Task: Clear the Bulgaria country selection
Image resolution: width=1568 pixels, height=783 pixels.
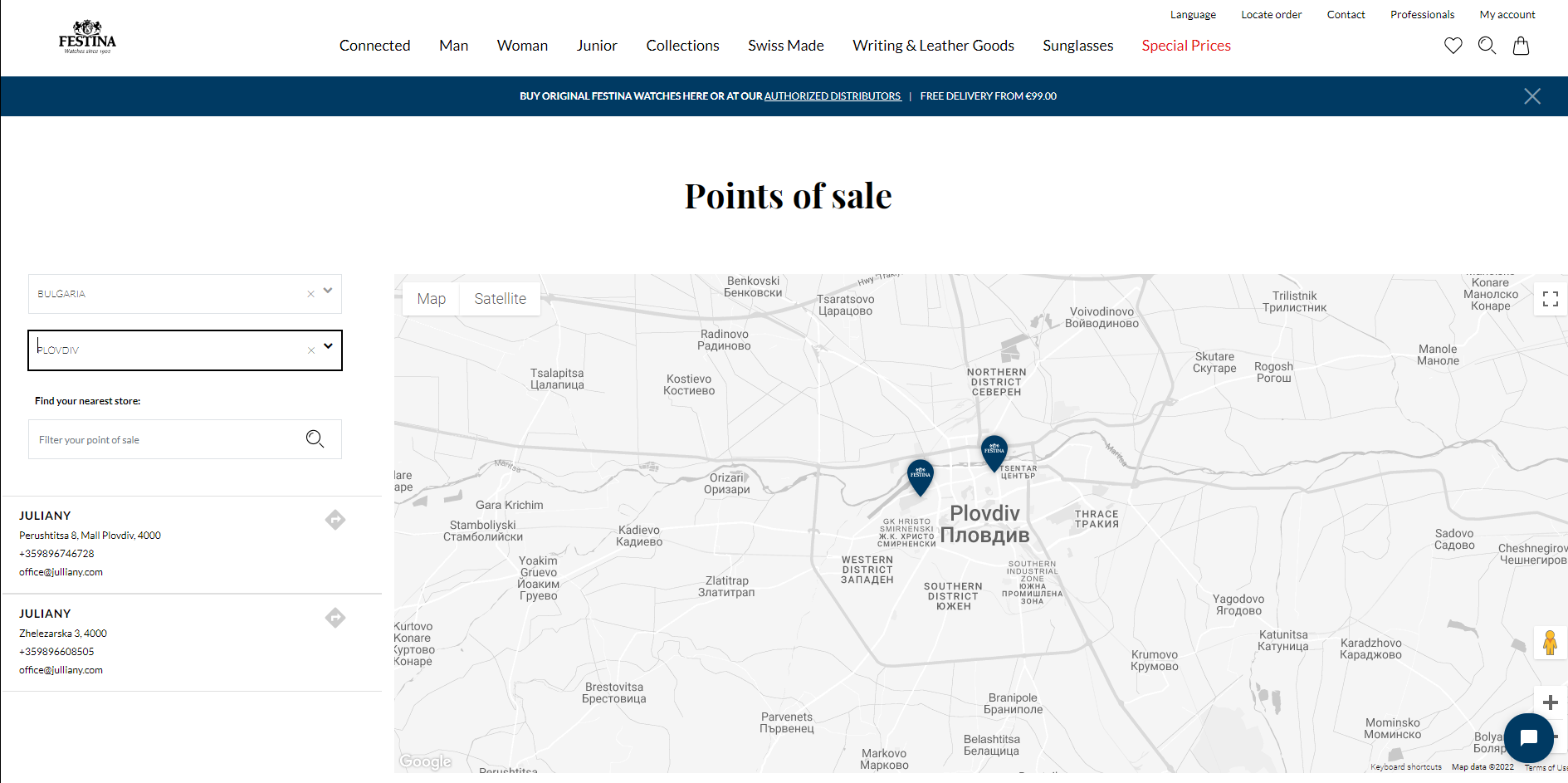Action: point(310,294)
